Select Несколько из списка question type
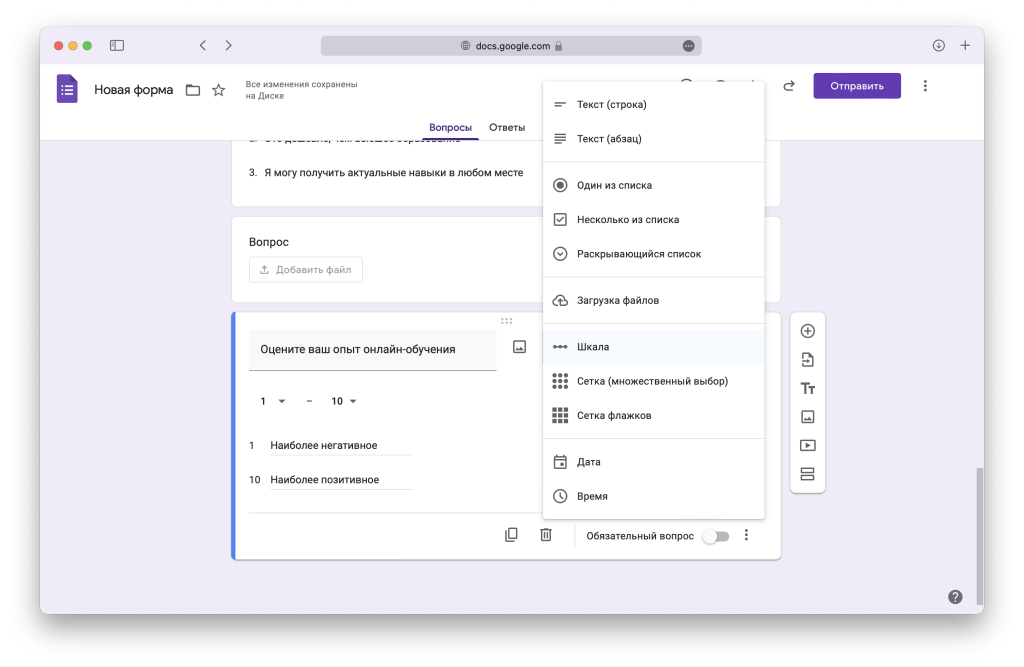The image size is (1024, 667). 627,220
